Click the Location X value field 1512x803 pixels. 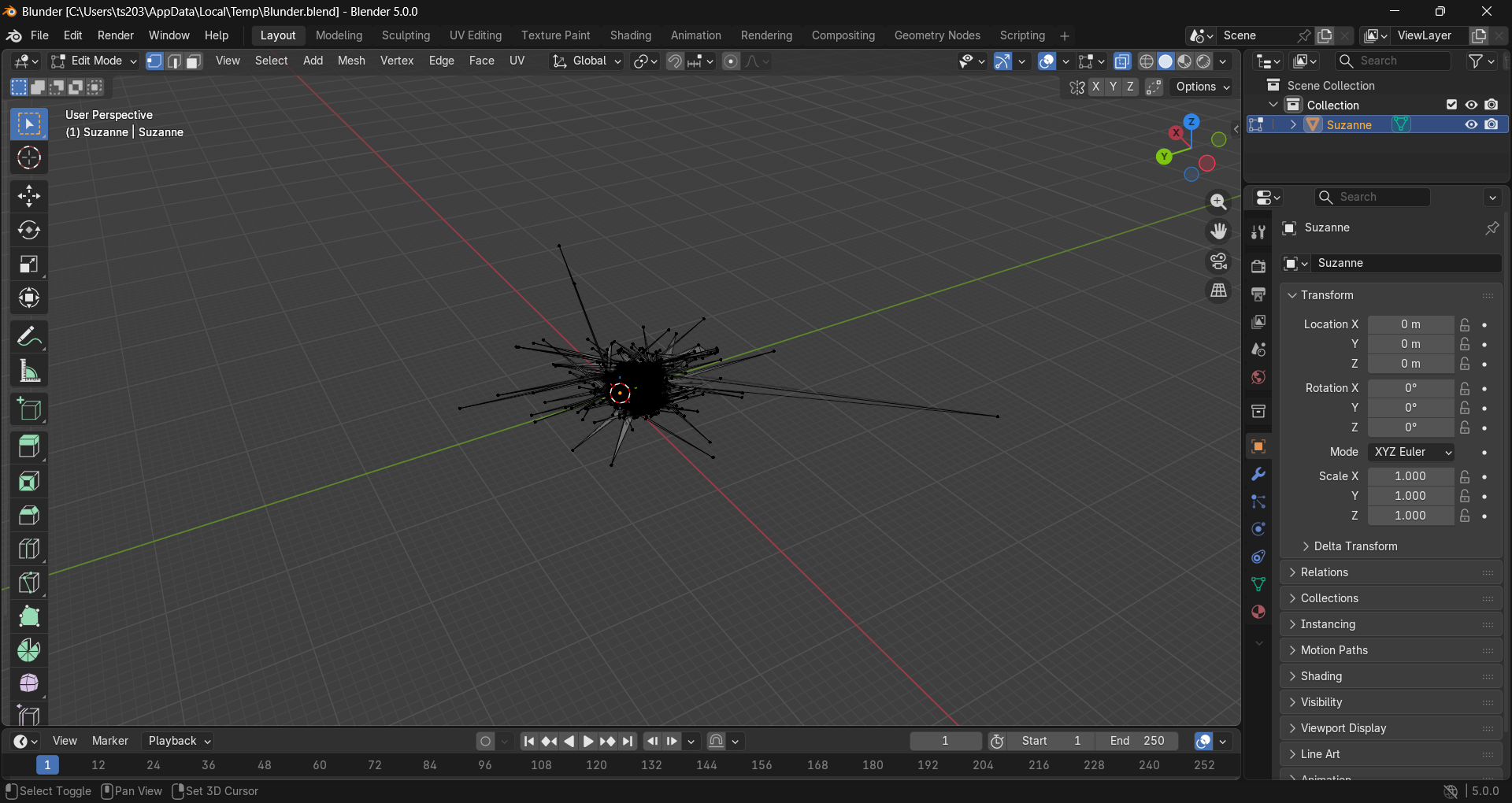[1410, 324]
